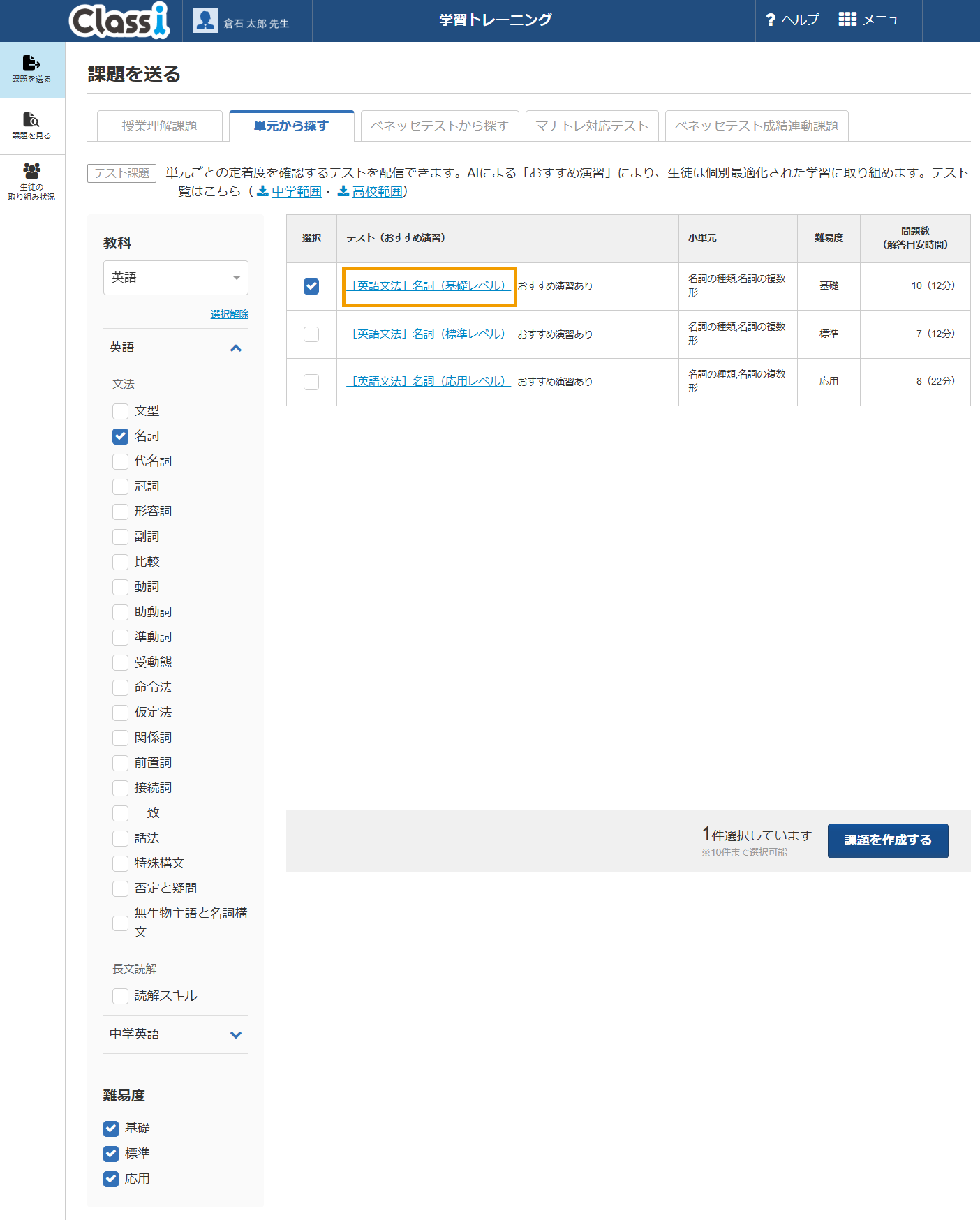Open the メニュー grid icon
This screenshot has width=980, height=1220.
[x=847, y=20]
